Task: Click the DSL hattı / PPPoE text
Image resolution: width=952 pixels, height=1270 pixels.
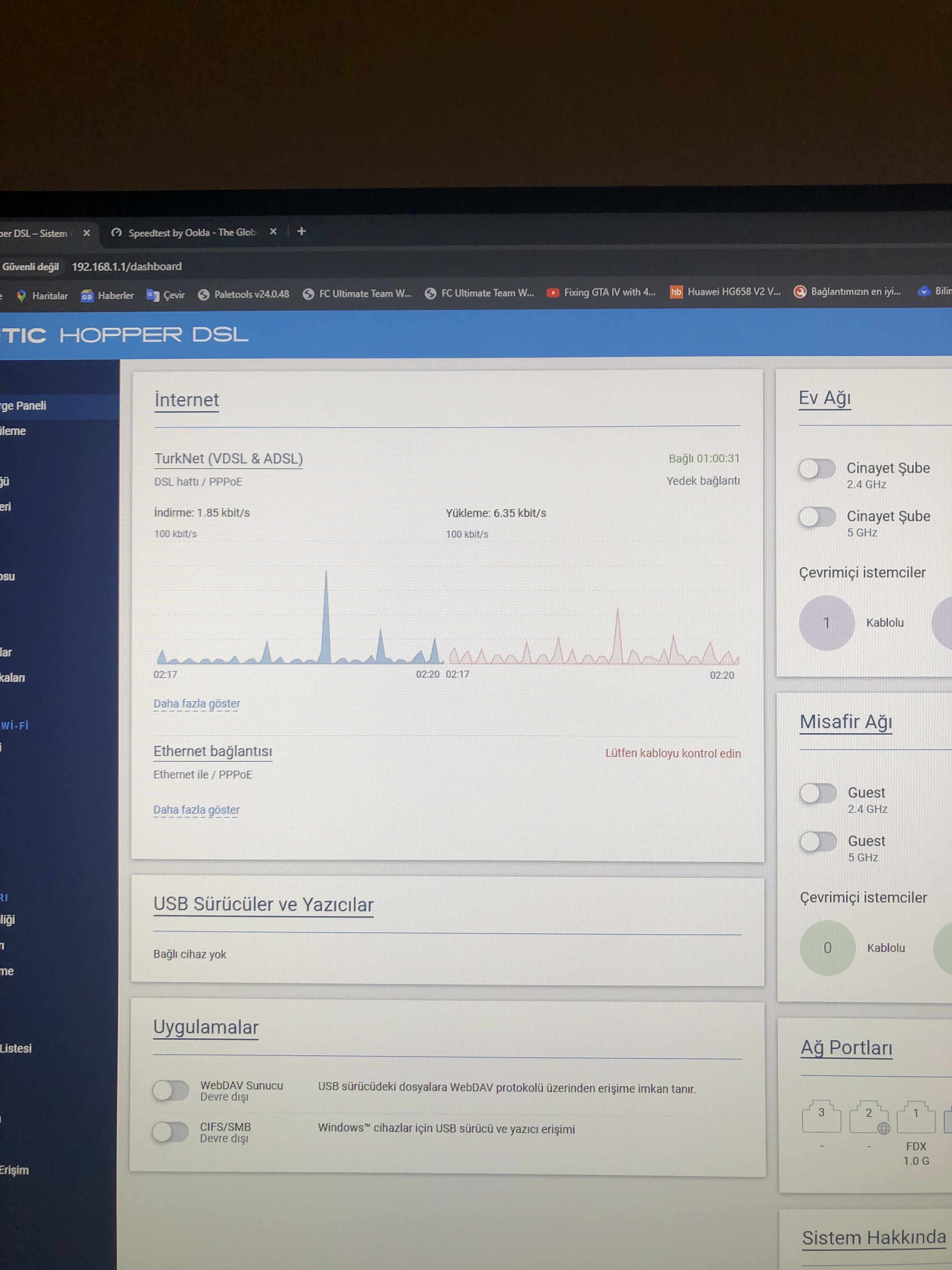Action: click(x=198, y=482)
